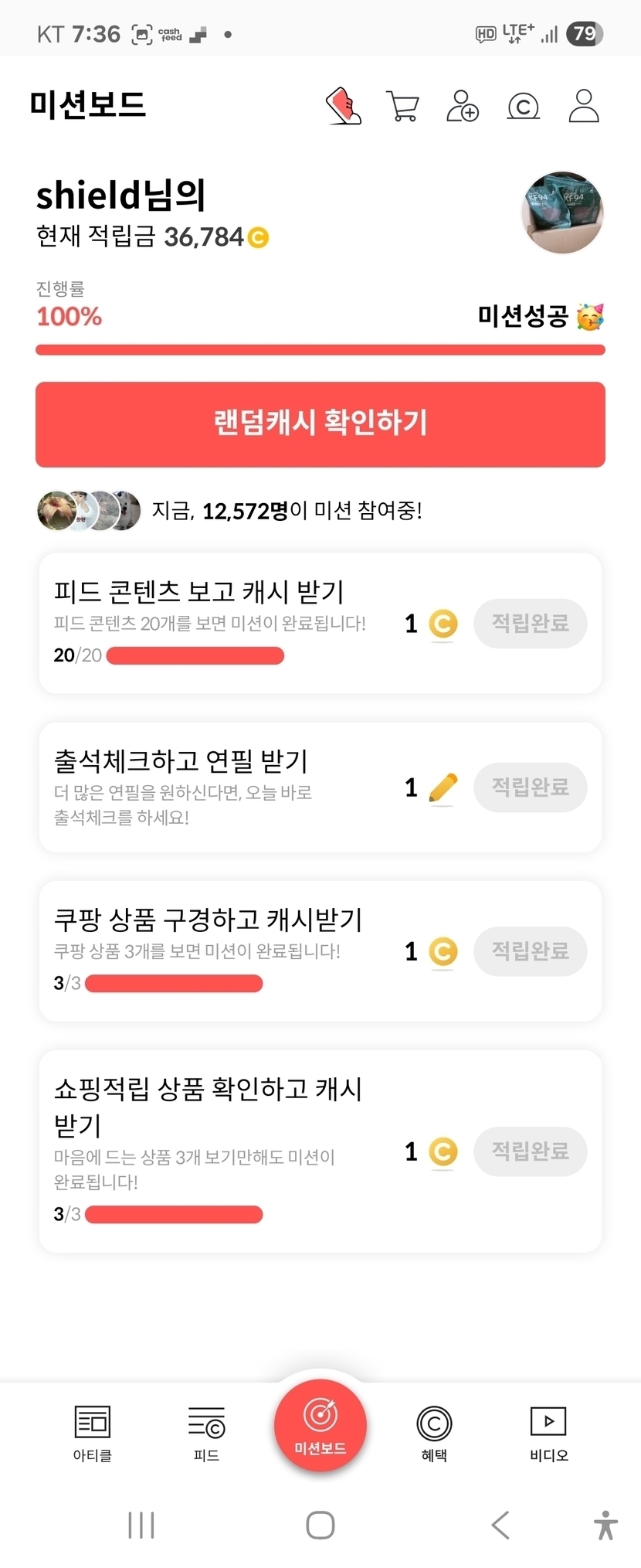Open the shopping cart icon
The width and height of the screenshot is (641, 1568).
(402, 107)
